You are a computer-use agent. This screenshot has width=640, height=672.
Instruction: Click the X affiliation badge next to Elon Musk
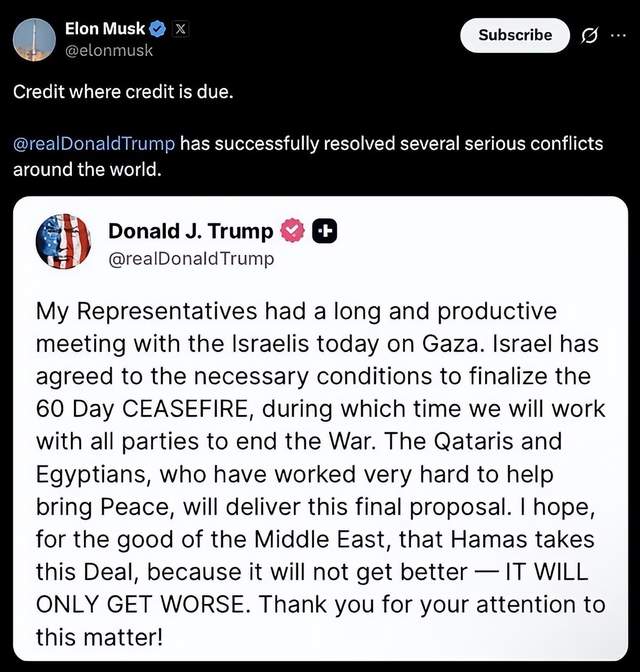pos(180,29)
